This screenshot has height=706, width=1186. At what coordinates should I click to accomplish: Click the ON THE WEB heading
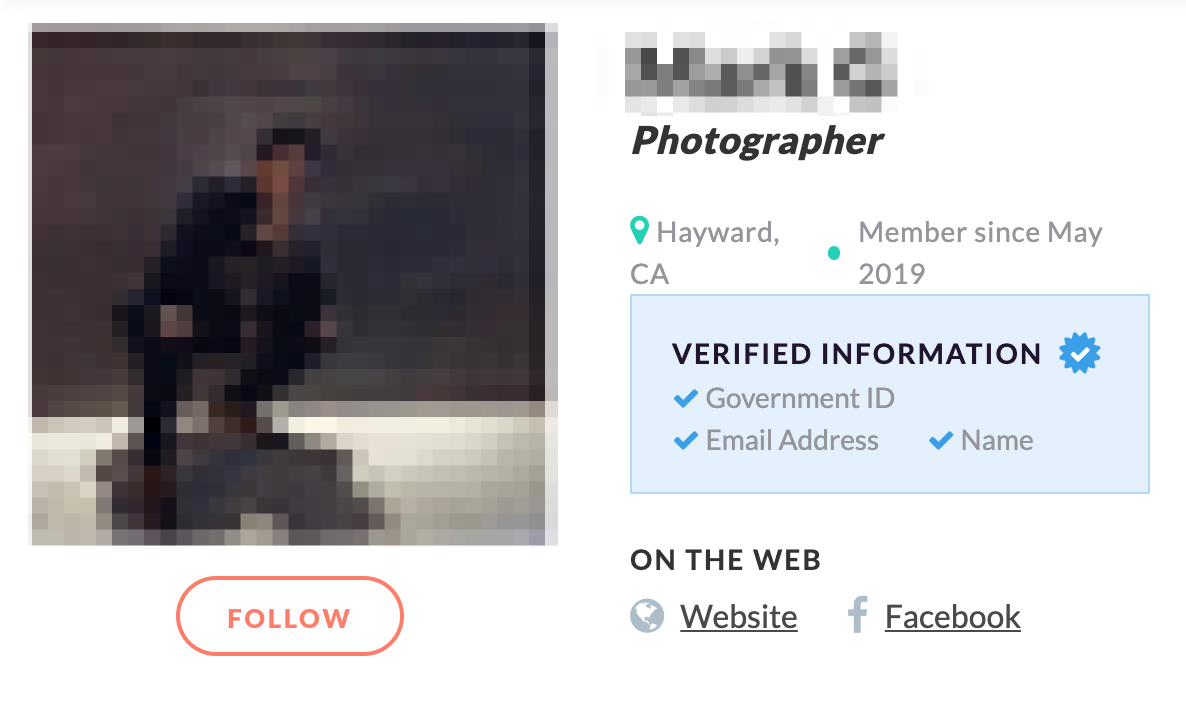725,560
